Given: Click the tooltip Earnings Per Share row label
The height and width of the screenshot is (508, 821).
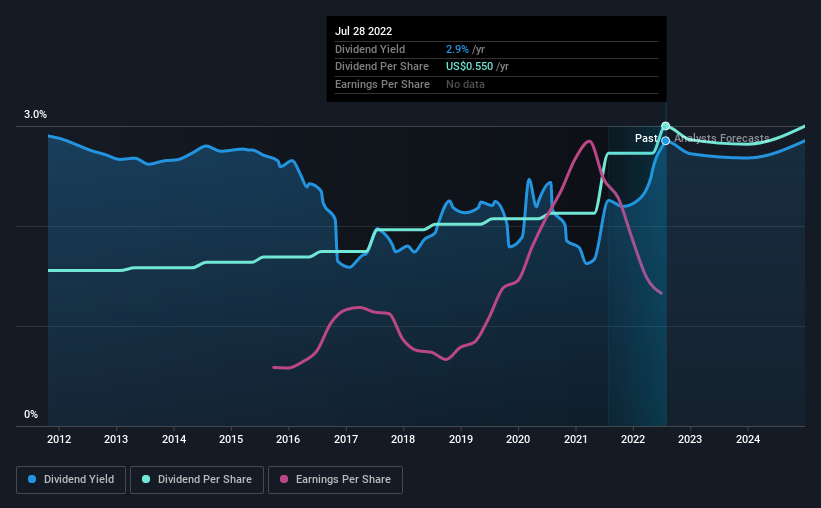Looking at the screenshot, I should coord(382,84).
